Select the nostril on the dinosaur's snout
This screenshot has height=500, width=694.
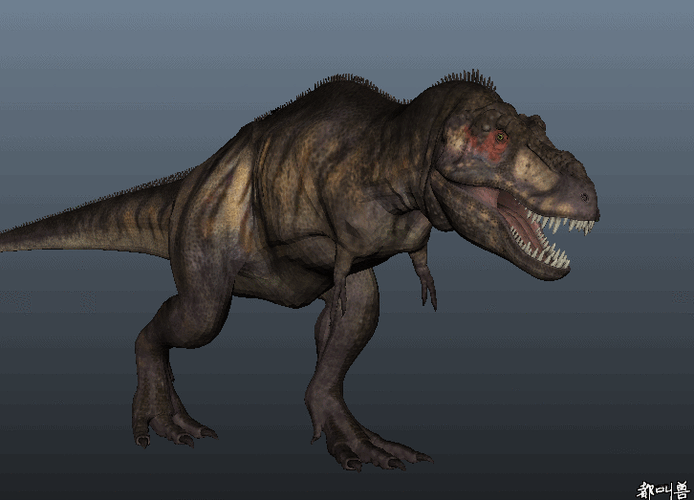coord(584,197)
